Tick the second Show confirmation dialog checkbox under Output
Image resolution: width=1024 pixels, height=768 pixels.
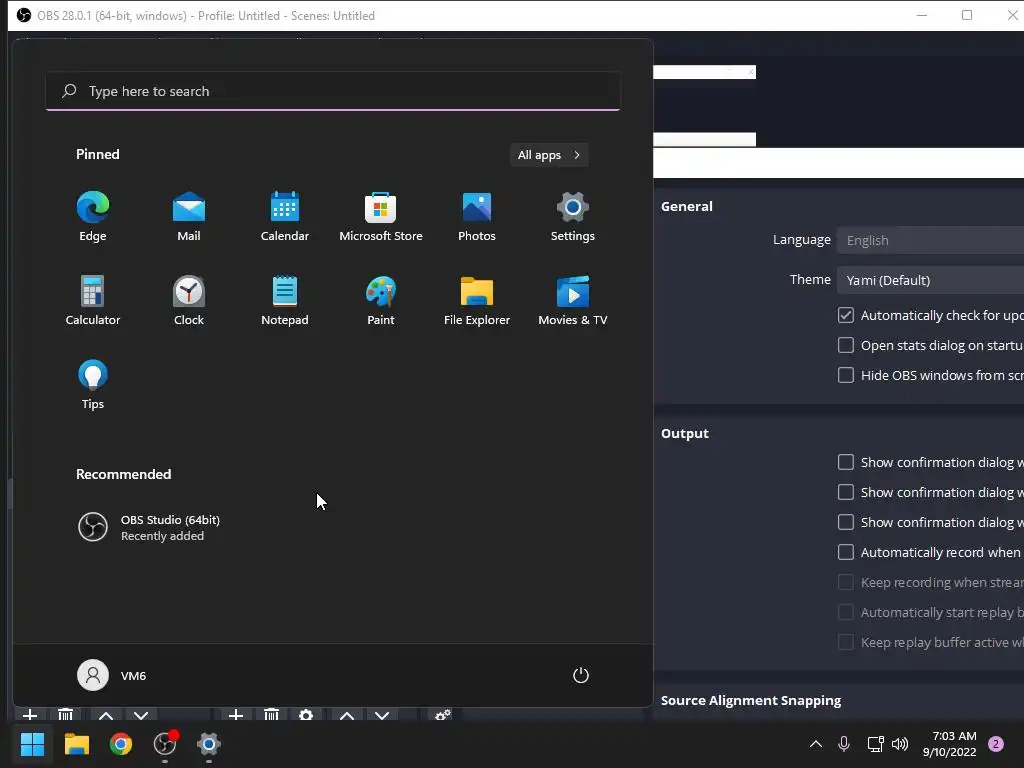846,492
